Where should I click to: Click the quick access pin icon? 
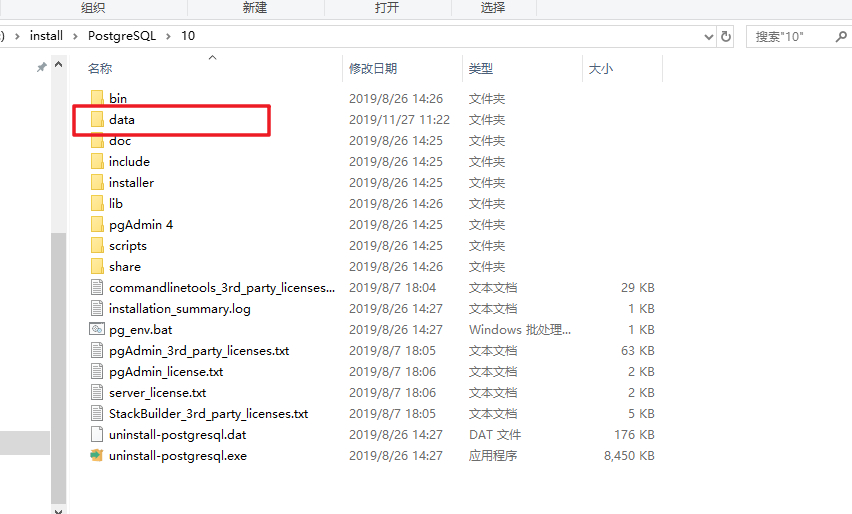(x=41, y=67)
